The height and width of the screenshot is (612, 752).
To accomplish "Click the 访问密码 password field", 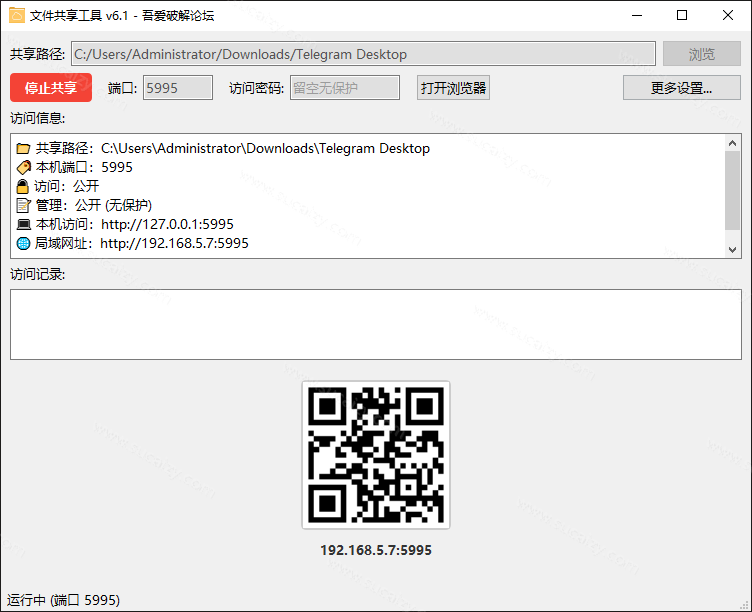I will tap(345, 88).
